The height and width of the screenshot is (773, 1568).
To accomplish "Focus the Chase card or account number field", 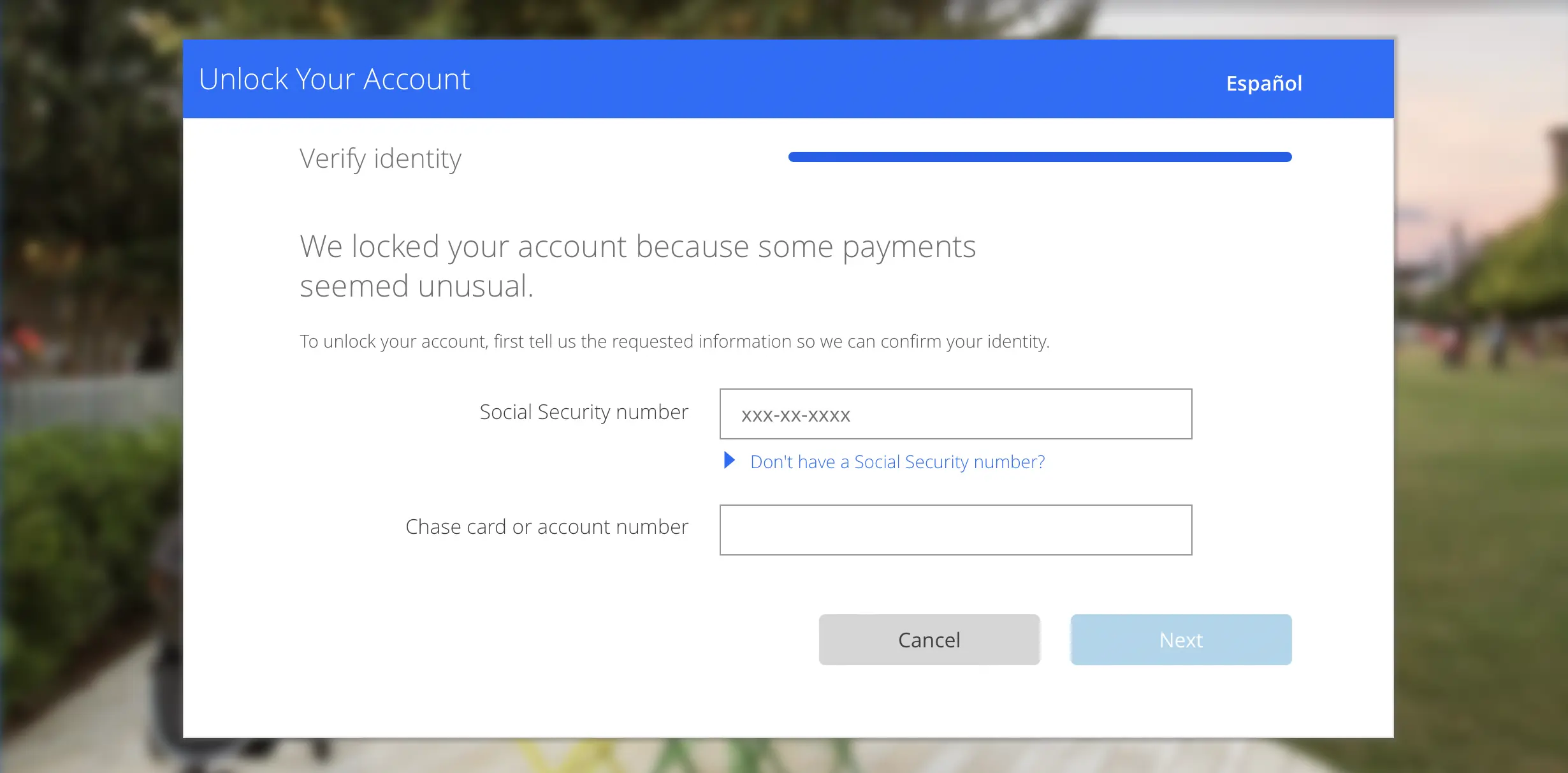I will 955,530.
